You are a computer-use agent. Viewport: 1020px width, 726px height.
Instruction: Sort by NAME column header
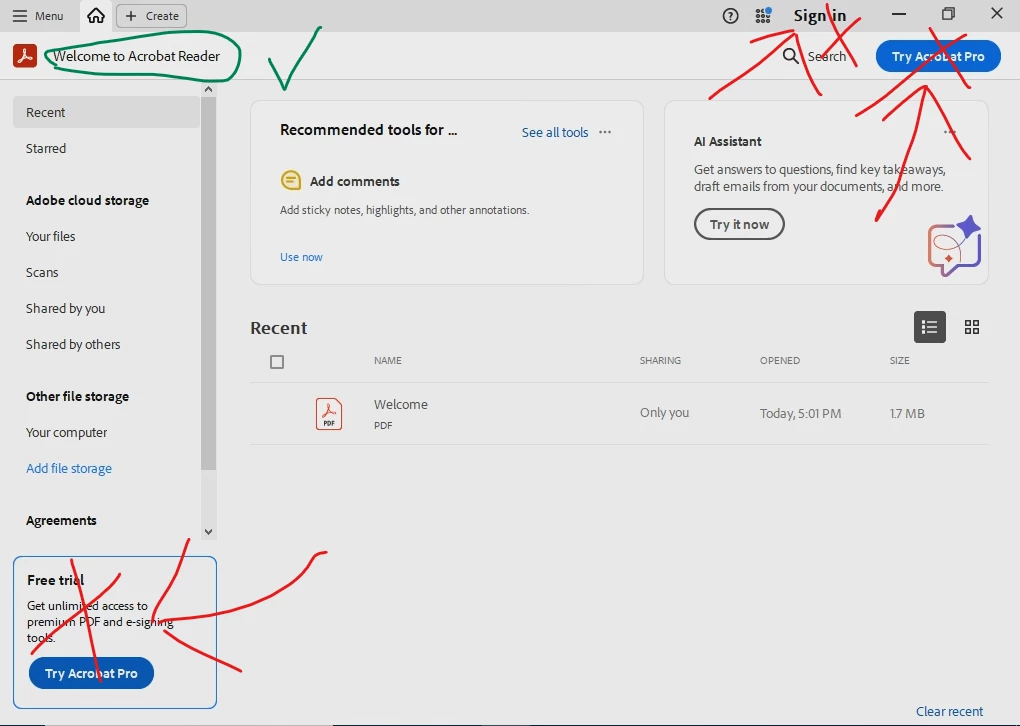(x=388, y=360)
